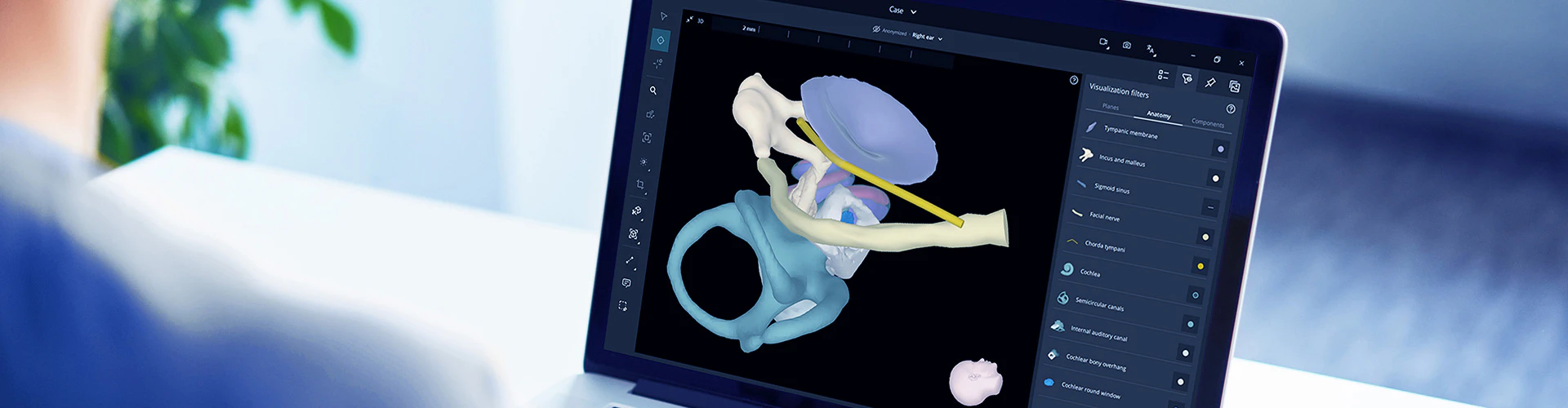Collapse the 3D view with the arrows icon
The width and height of the screenshot is (1568, 408).
click(690, 19)
